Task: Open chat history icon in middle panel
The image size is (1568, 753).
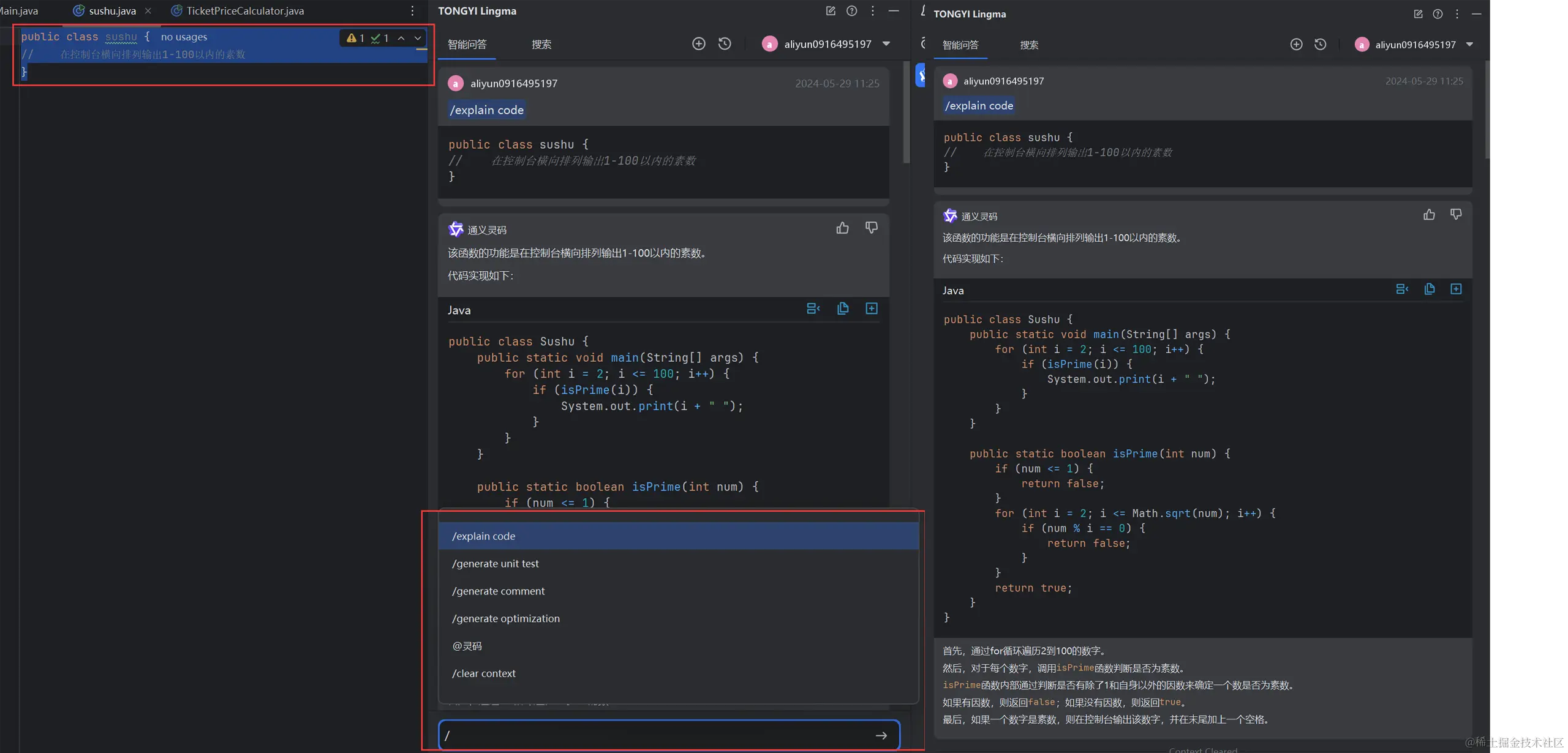Action: (x=725, y=43)
